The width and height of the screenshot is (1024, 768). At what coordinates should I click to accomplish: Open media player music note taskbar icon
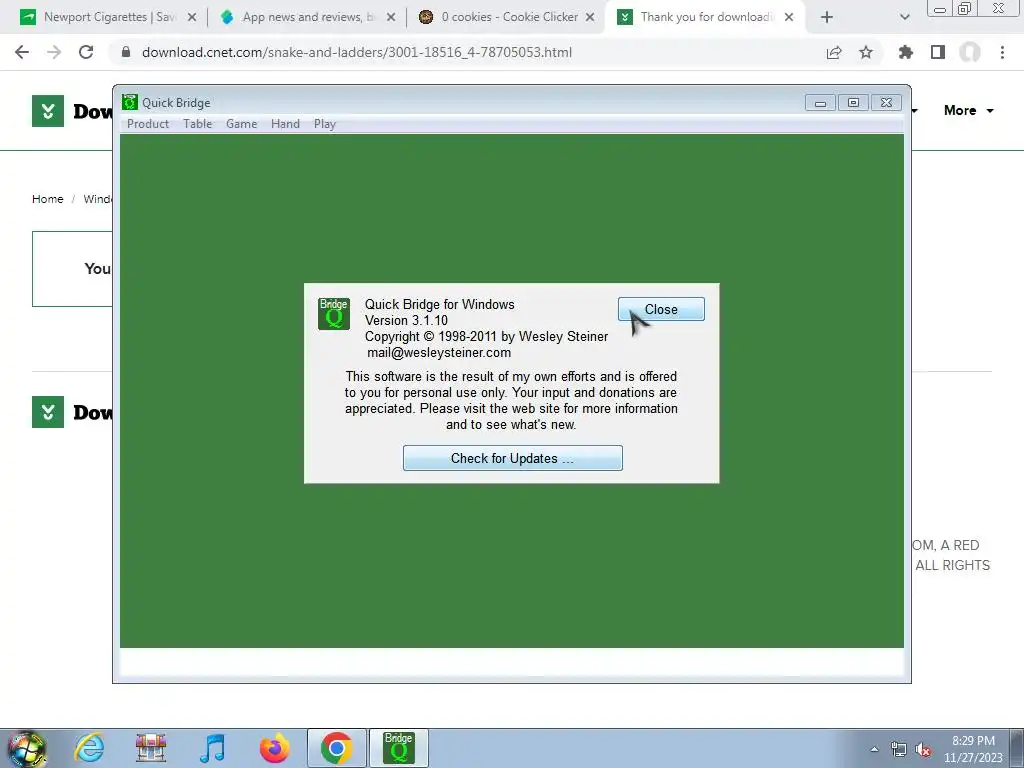213,748
